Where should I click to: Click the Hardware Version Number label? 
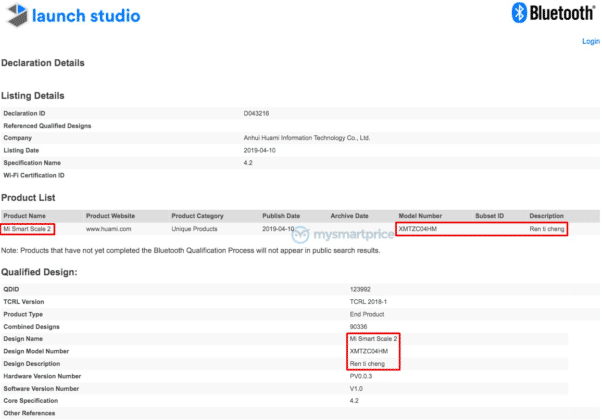pyautogui.click(x=42, y=376)
